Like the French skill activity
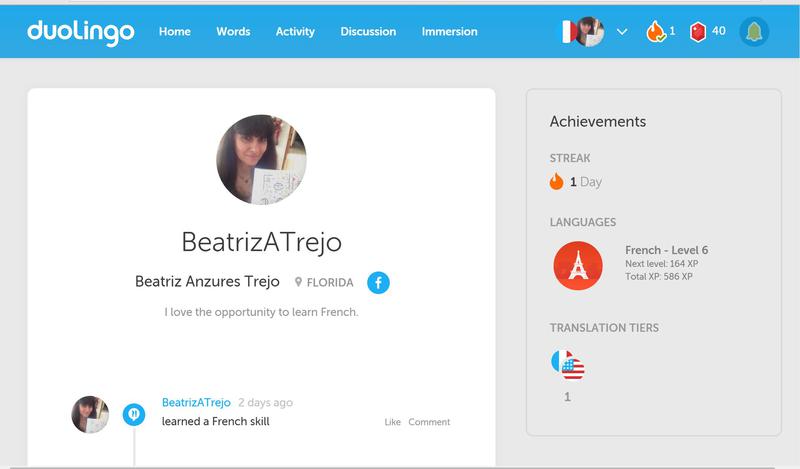 [392, 422]
